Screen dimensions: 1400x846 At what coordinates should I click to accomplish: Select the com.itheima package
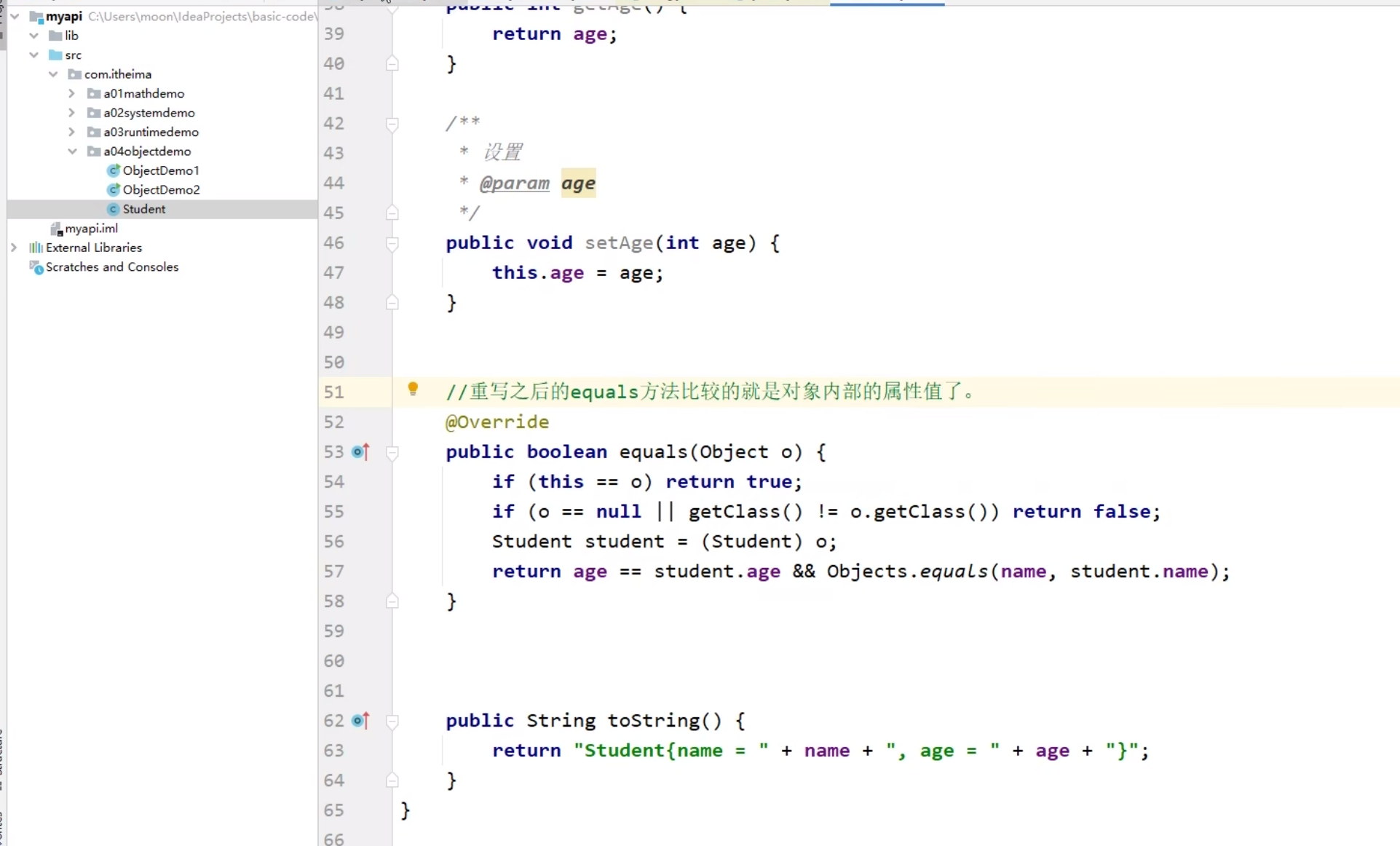click(117, 74)
